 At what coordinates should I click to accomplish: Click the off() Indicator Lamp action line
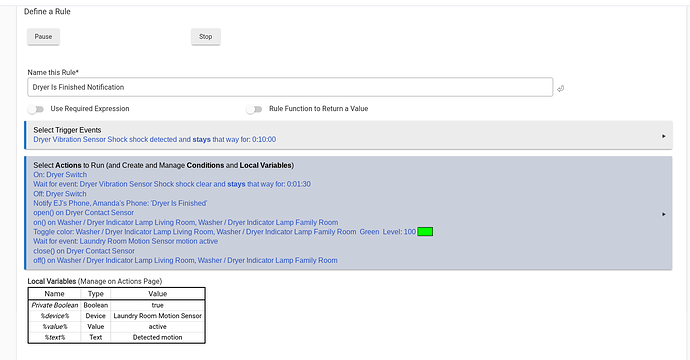click(x=186, y=261)
